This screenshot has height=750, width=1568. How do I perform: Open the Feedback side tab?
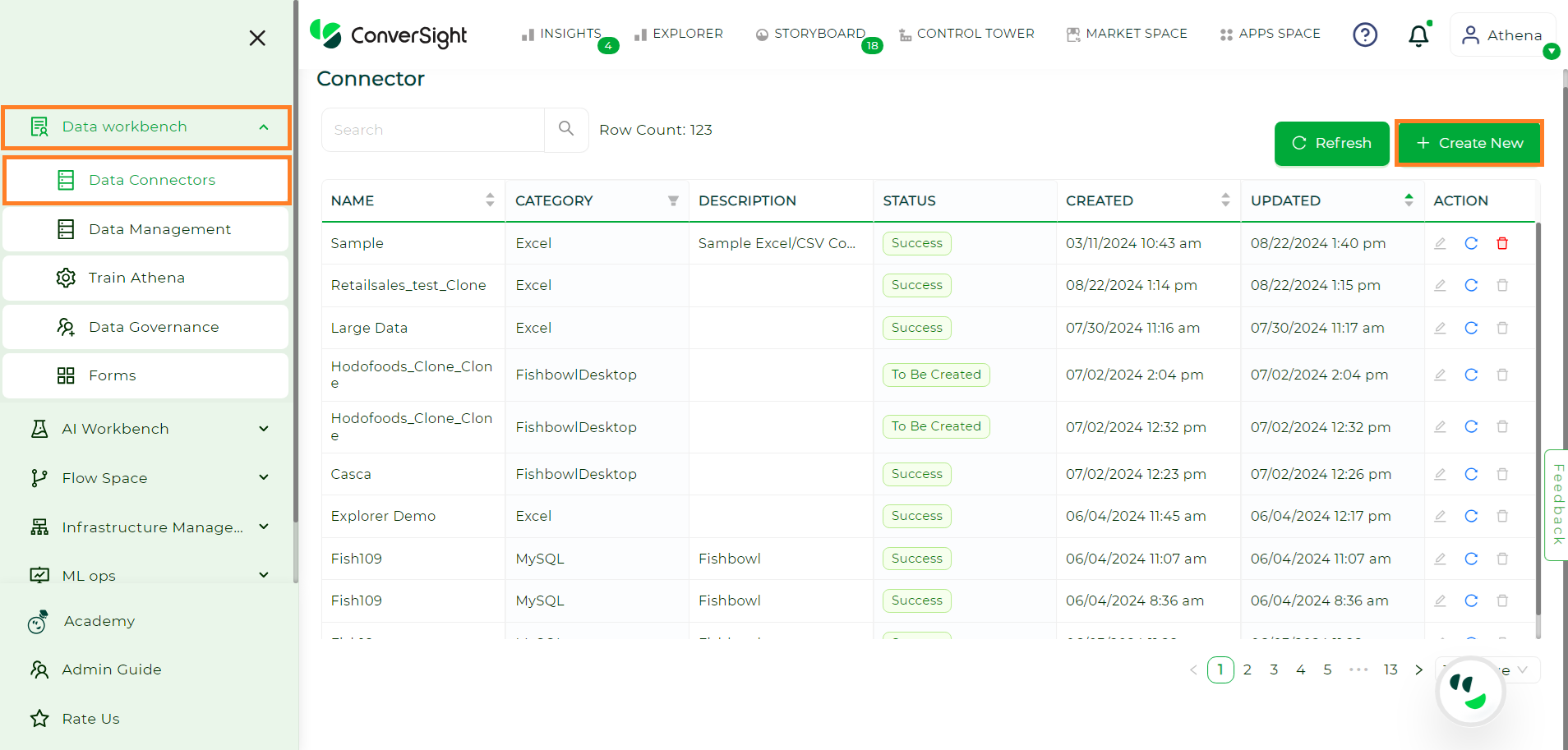pyautogui.click(x=1556, y=504)
